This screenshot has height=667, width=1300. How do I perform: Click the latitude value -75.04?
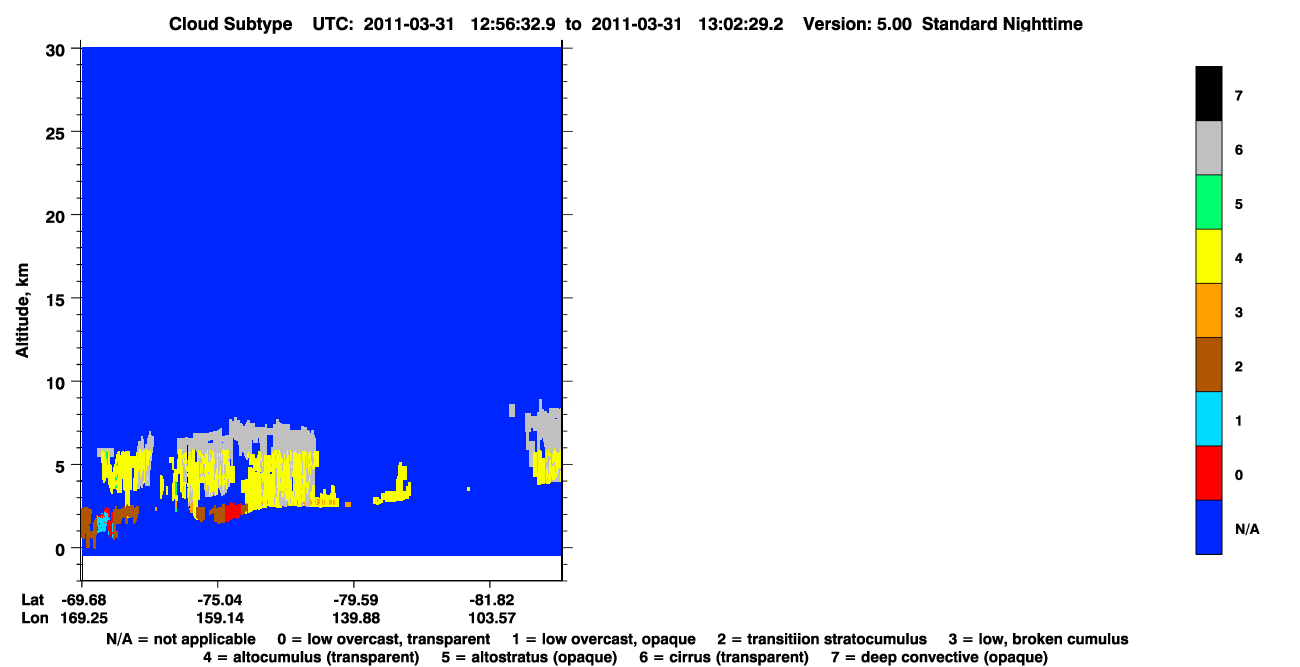[219, 600]
